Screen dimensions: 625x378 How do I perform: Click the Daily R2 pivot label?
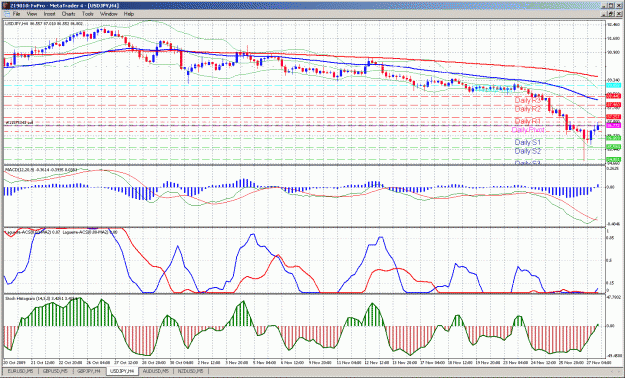[528, 109]
